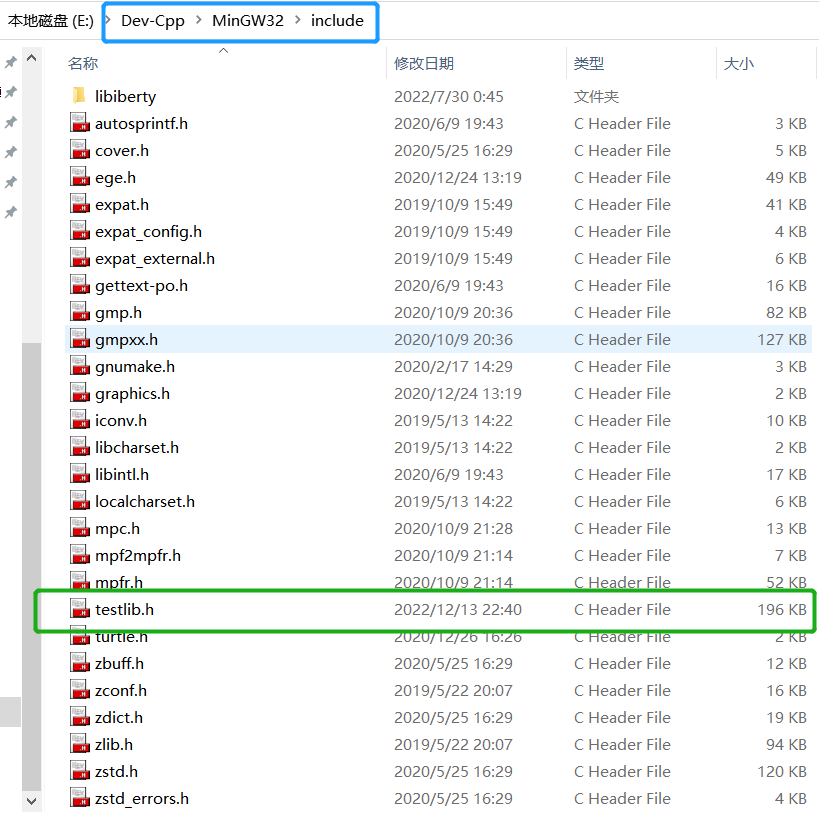Click the mpf2mpfr.h file icon
Screen dimensions: 819x828
pos(79,555)
